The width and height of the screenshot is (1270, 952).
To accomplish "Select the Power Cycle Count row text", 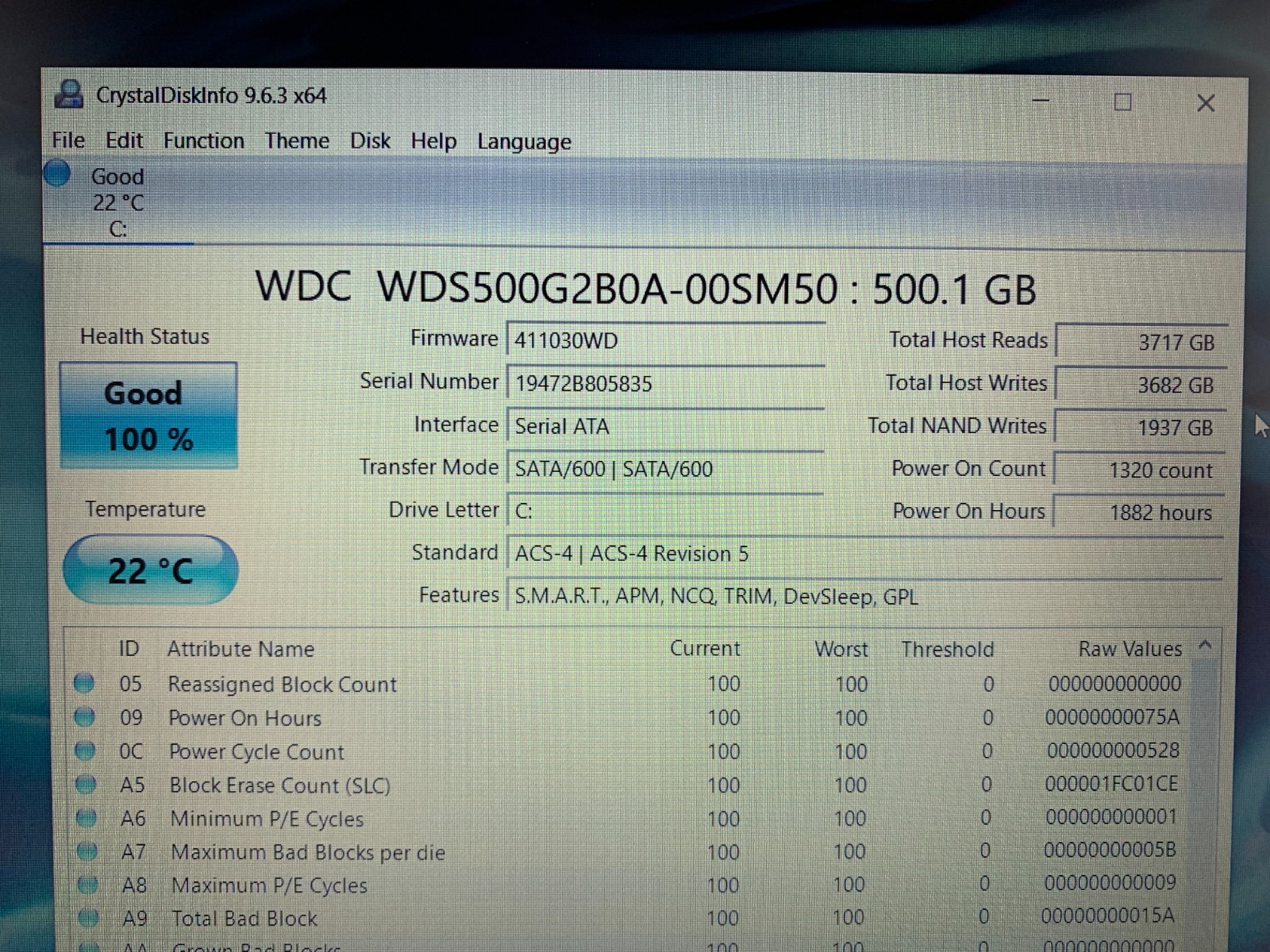I will [257, 752].
